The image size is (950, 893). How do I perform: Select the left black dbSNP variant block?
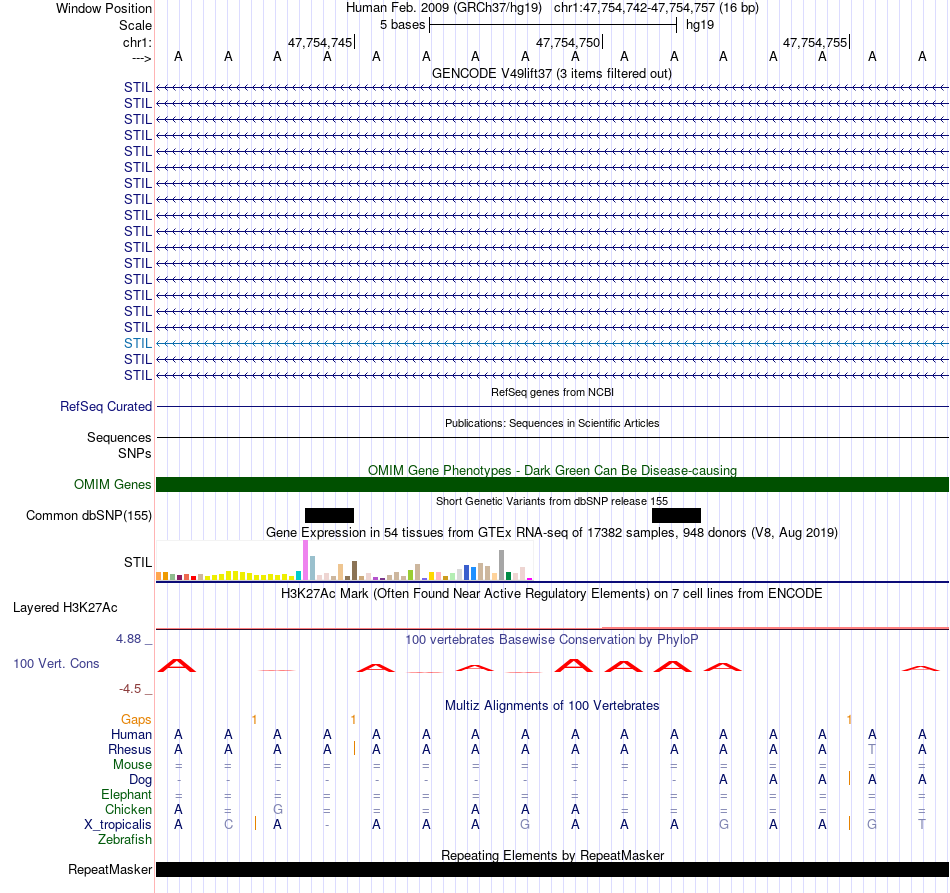tap(329, 516)
